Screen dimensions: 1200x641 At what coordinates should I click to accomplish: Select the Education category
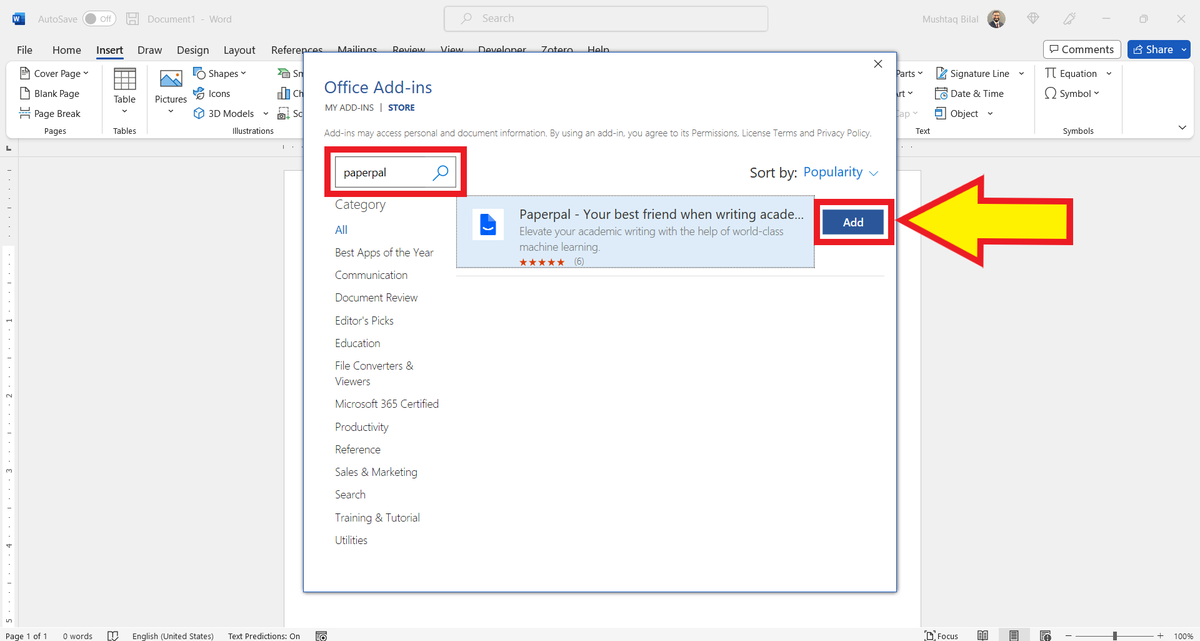[x=358, y=343]
